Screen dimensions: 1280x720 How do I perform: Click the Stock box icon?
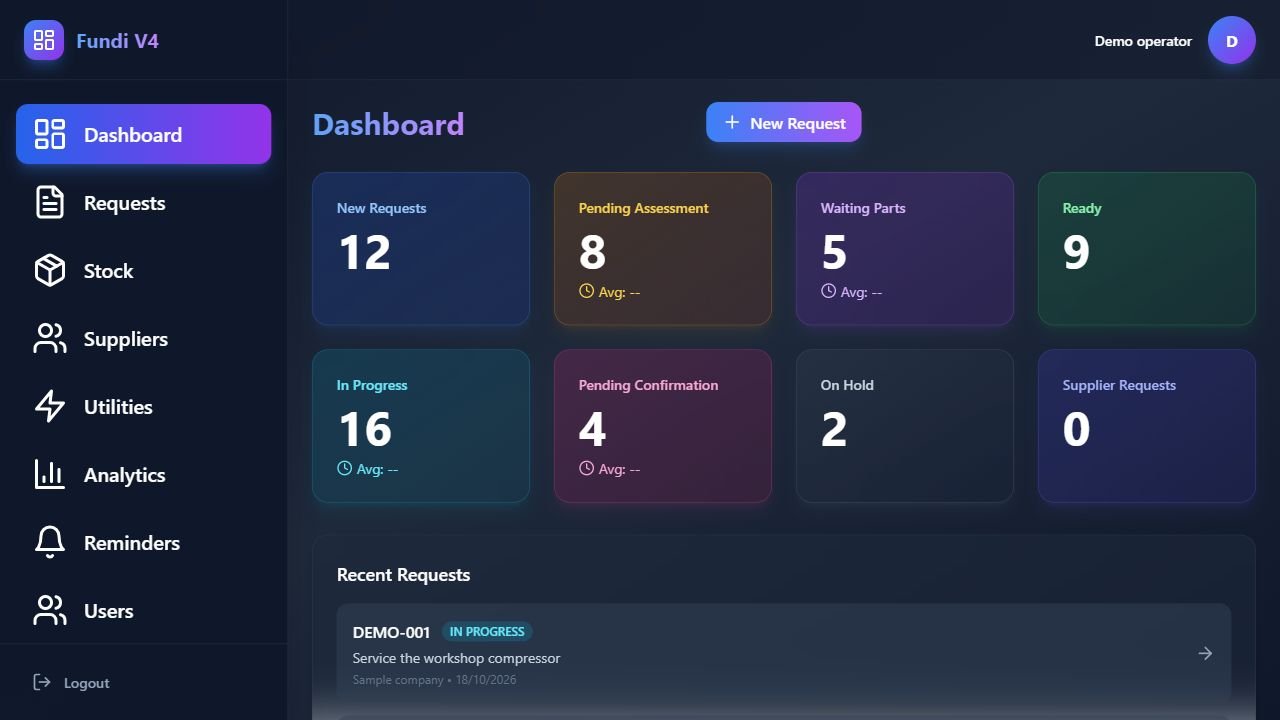tap(50, 270)
